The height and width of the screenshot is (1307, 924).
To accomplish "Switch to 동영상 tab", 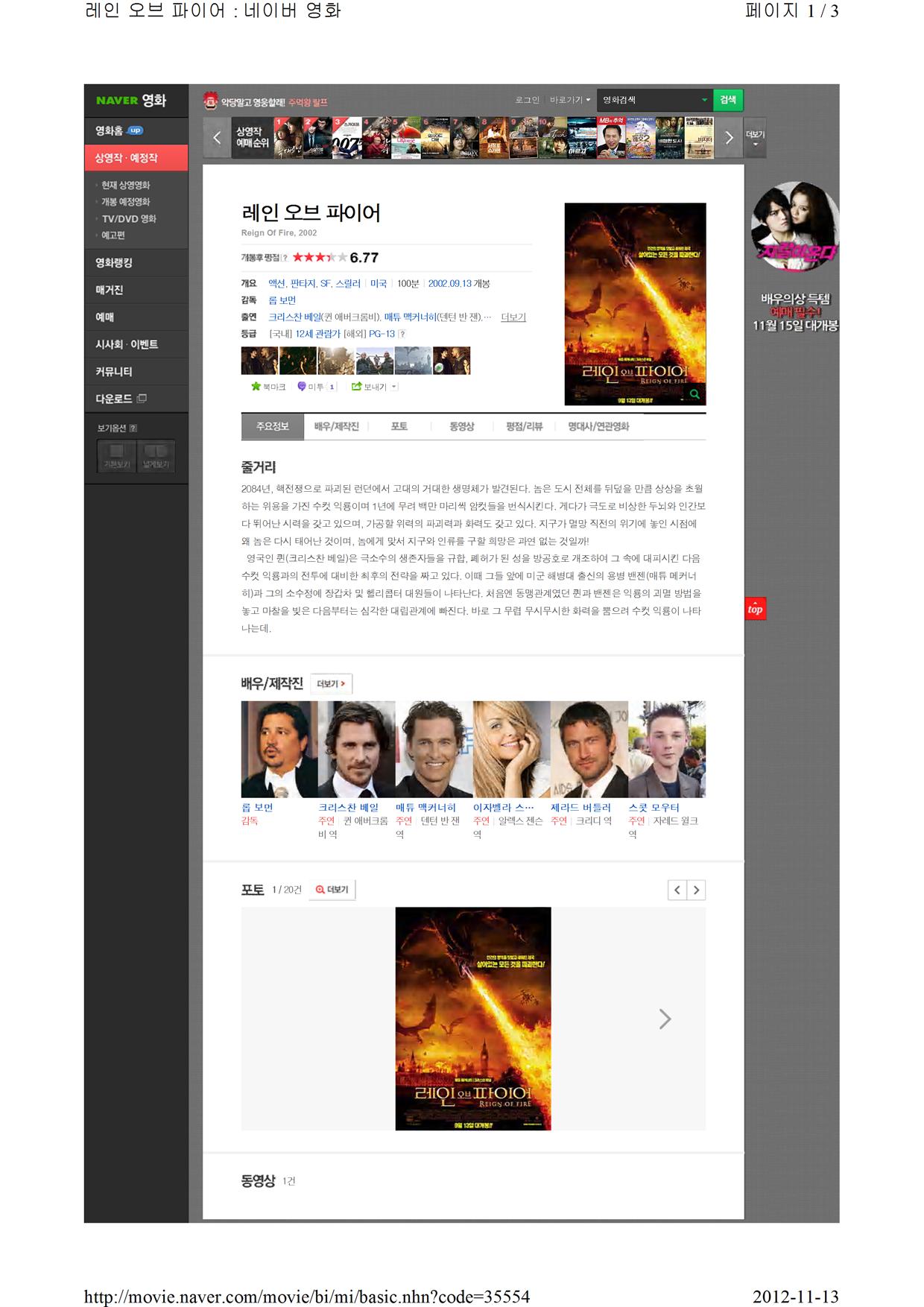I will (462, 427).
